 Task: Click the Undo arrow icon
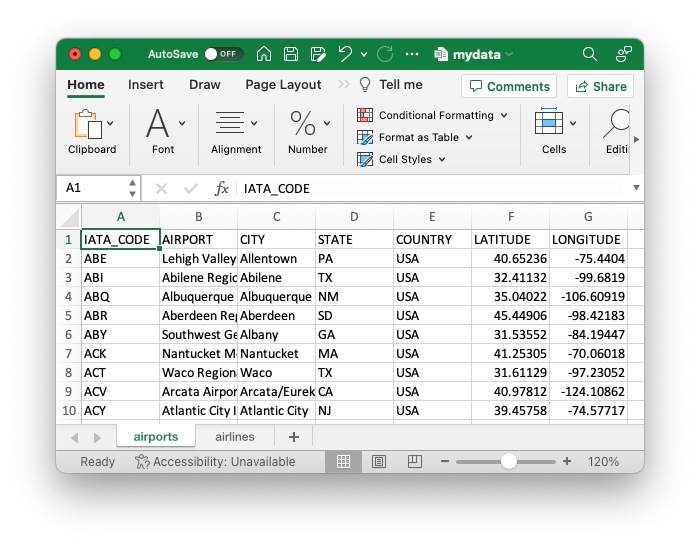[345, 54]
